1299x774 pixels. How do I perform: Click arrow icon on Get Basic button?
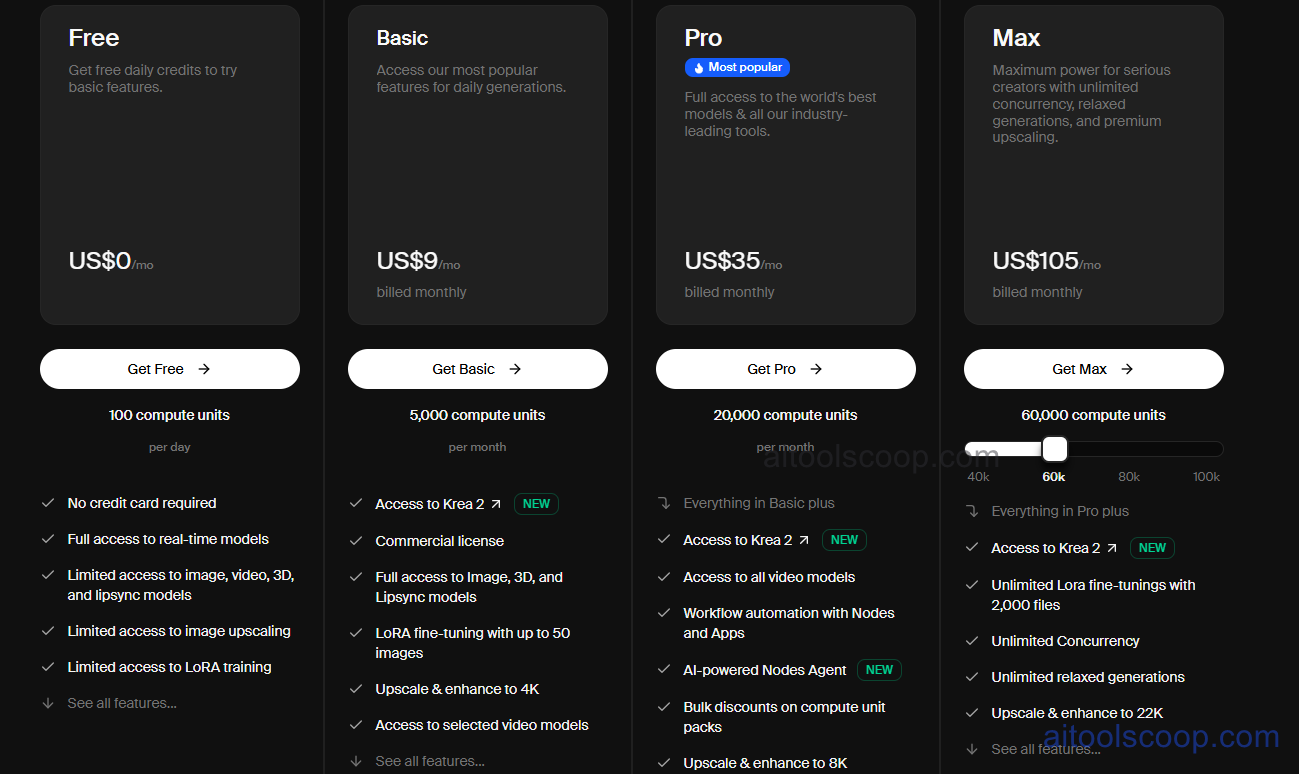515,369
